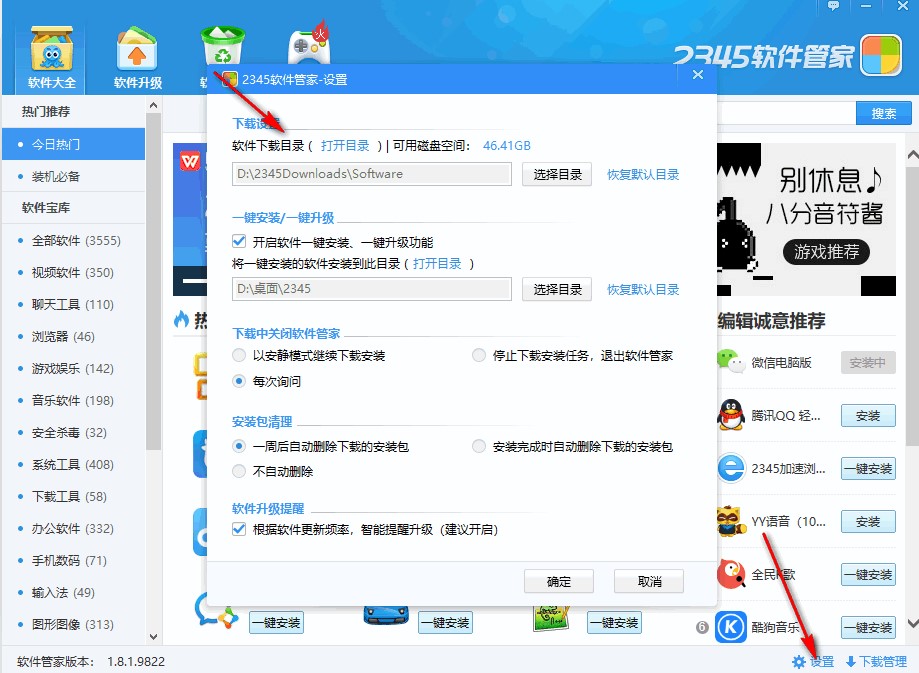Click 选择目录 for D:\桌面\2345 path
The width and height of the screenshot is (919, 673).
(557, 289)
